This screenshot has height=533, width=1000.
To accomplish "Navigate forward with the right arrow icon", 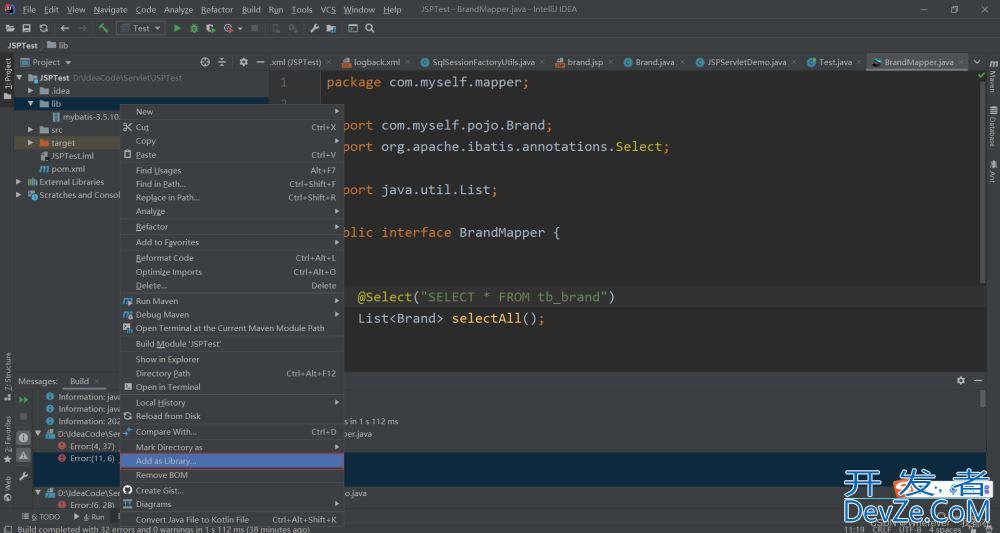I will pyautogui.click(x=82, y=28).
